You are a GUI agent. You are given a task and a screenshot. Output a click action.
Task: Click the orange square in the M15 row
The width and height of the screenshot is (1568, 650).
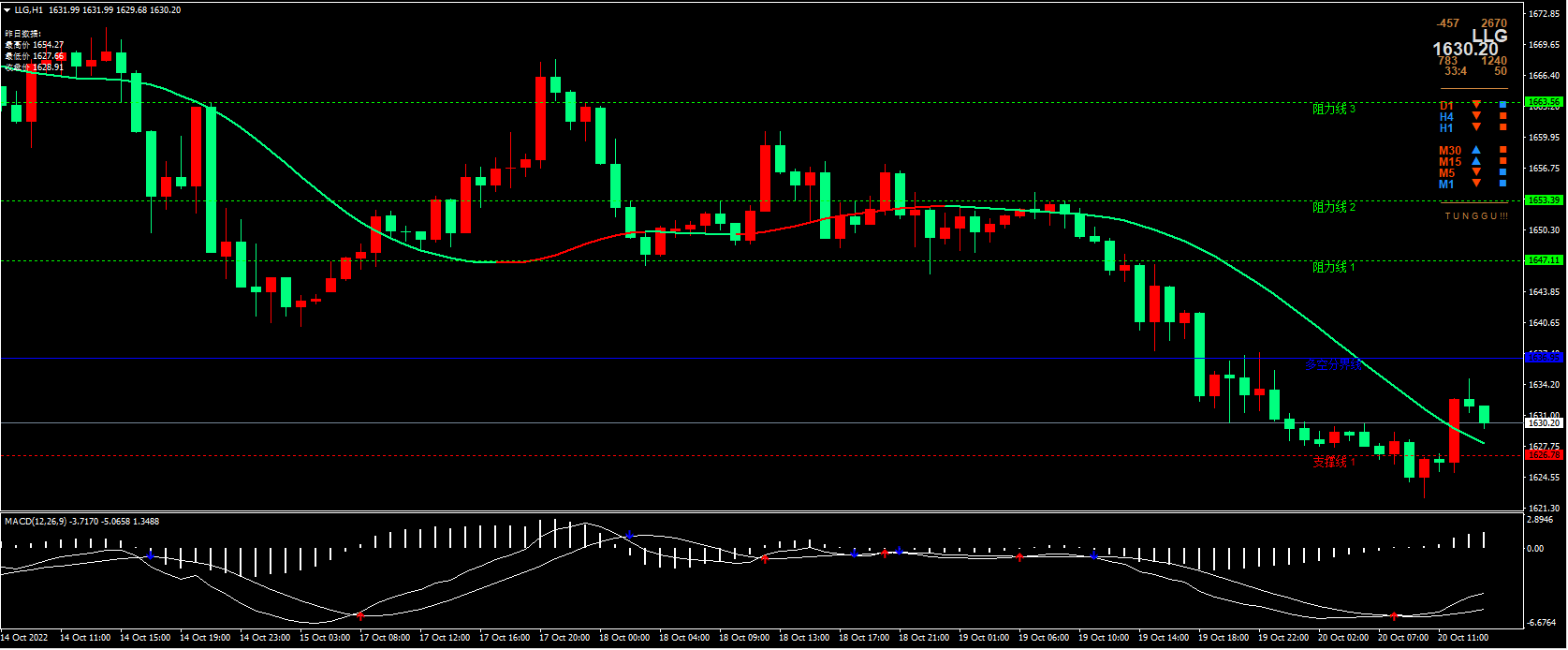1503,161
